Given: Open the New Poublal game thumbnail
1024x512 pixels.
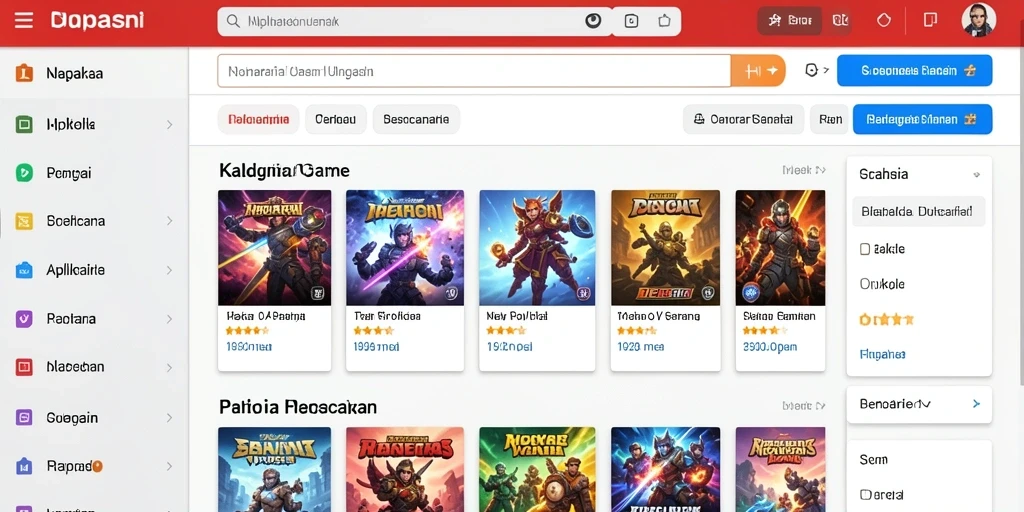Looking at the screenshot, I should point(537,248).
